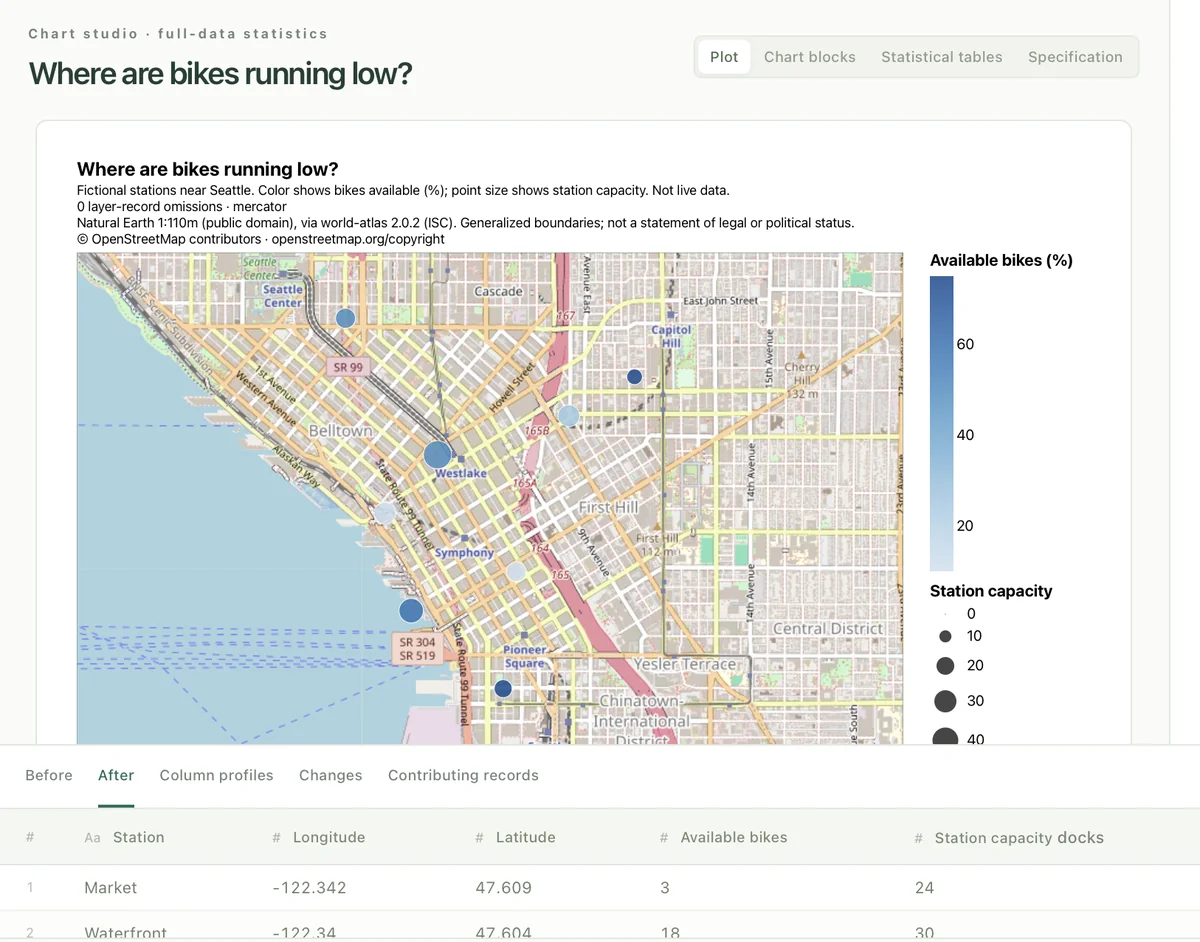Click the Available bikes (%) legend title
Viewport: 1200px width, 942px height.
point(1001,260)
